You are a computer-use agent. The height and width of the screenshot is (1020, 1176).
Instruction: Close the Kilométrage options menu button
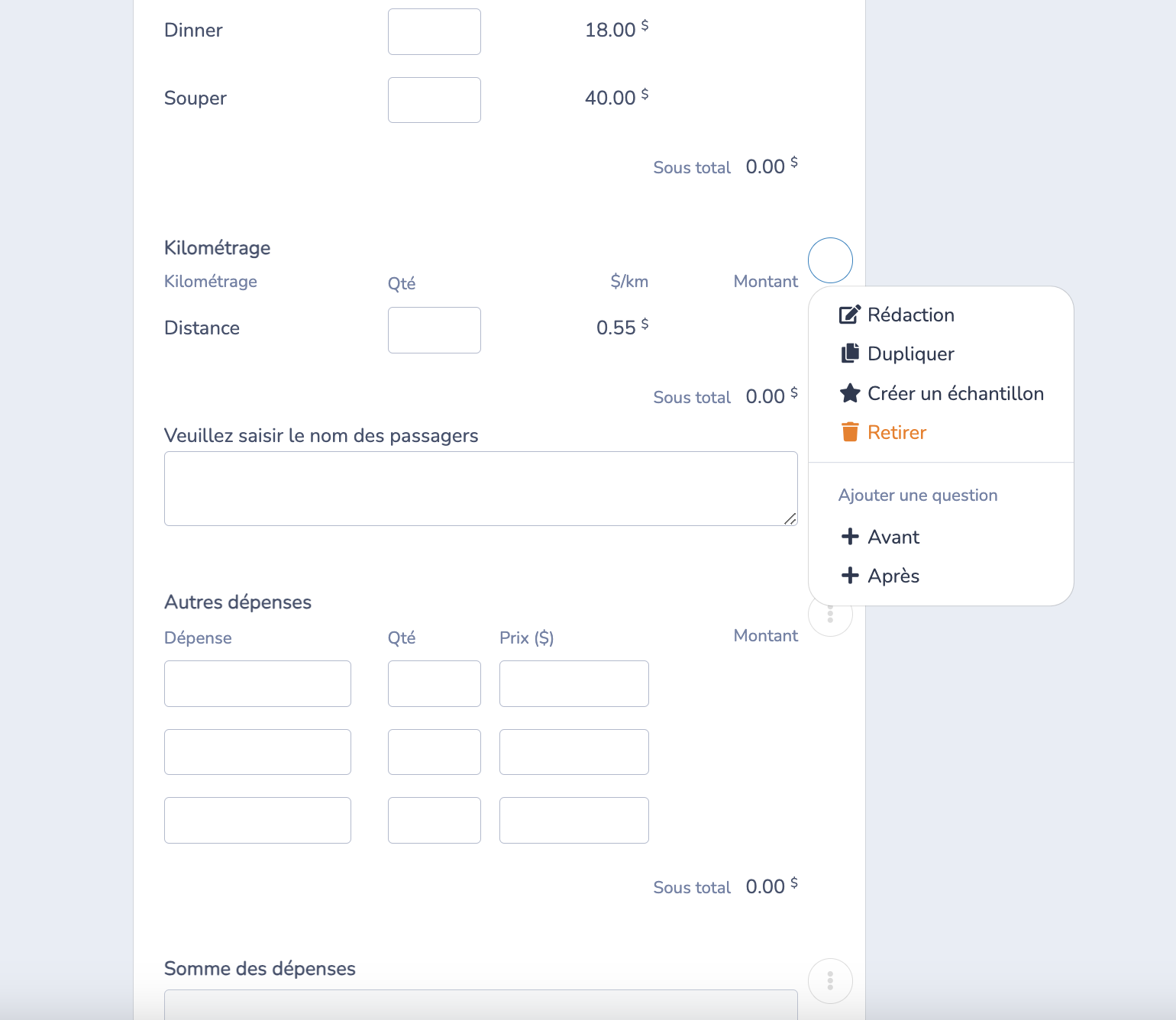point(830,260)
